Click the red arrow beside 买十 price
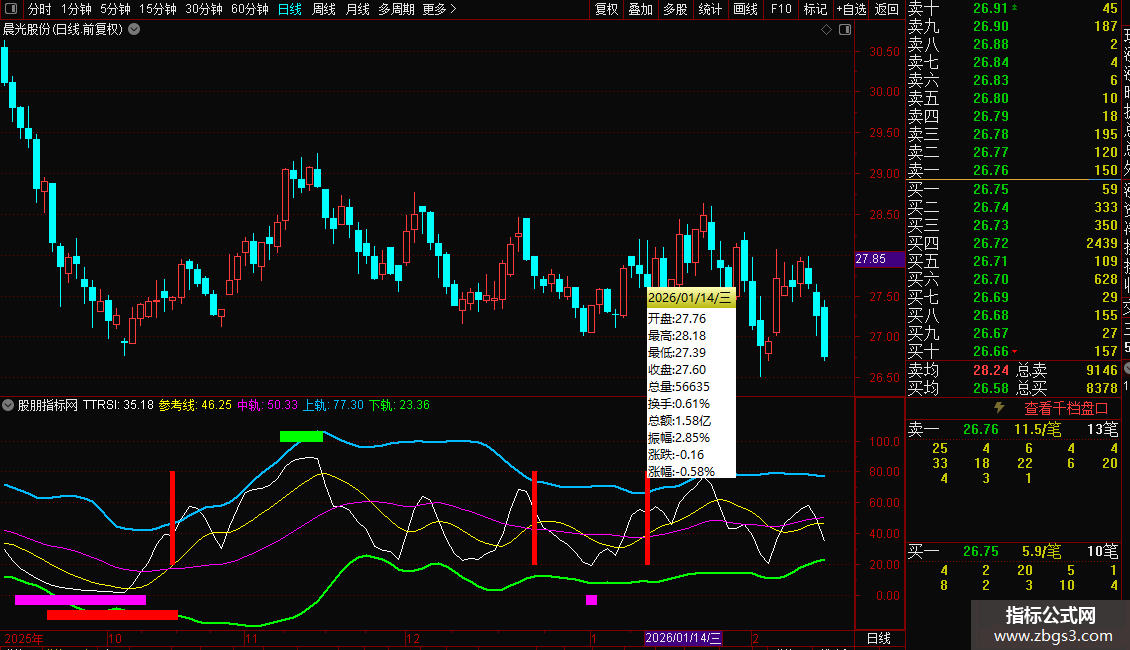Image resolution: width=1130 pixels, height=650 pixels. [x=1014, y=351]
